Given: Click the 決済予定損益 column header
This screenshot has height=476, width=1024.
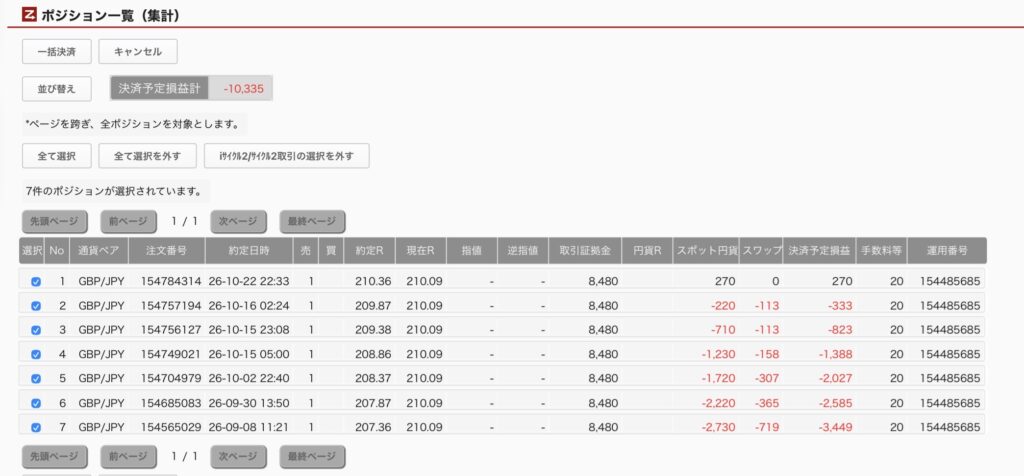Looking at the screenshot, I should tap(819, 251).
